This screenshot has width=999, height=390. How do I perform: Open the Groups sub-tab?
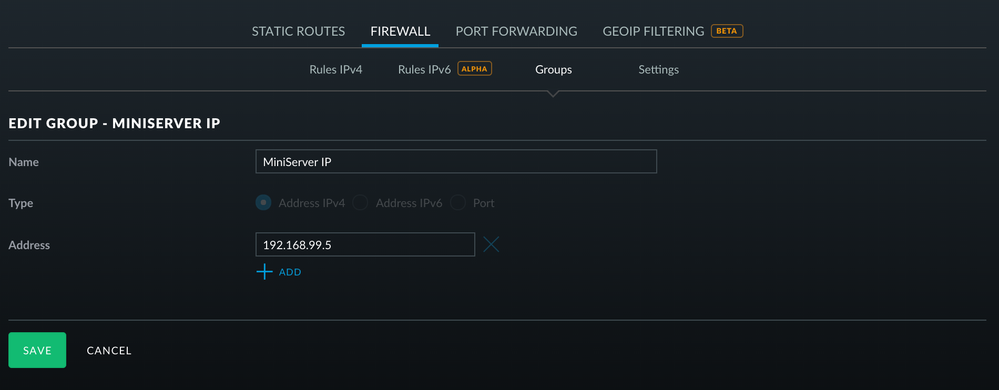(553, 69)
